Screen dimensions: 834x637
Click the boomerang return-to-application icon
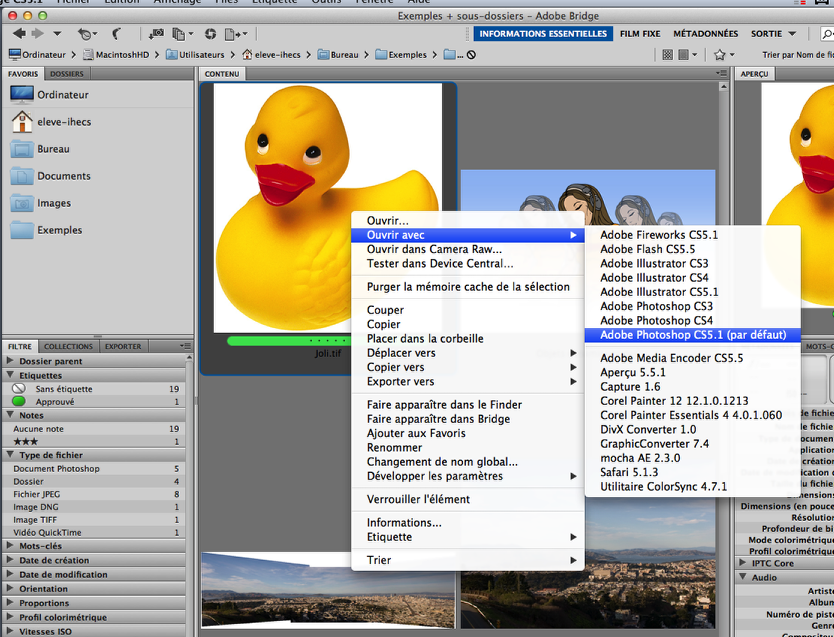click(x=115, y=34)
